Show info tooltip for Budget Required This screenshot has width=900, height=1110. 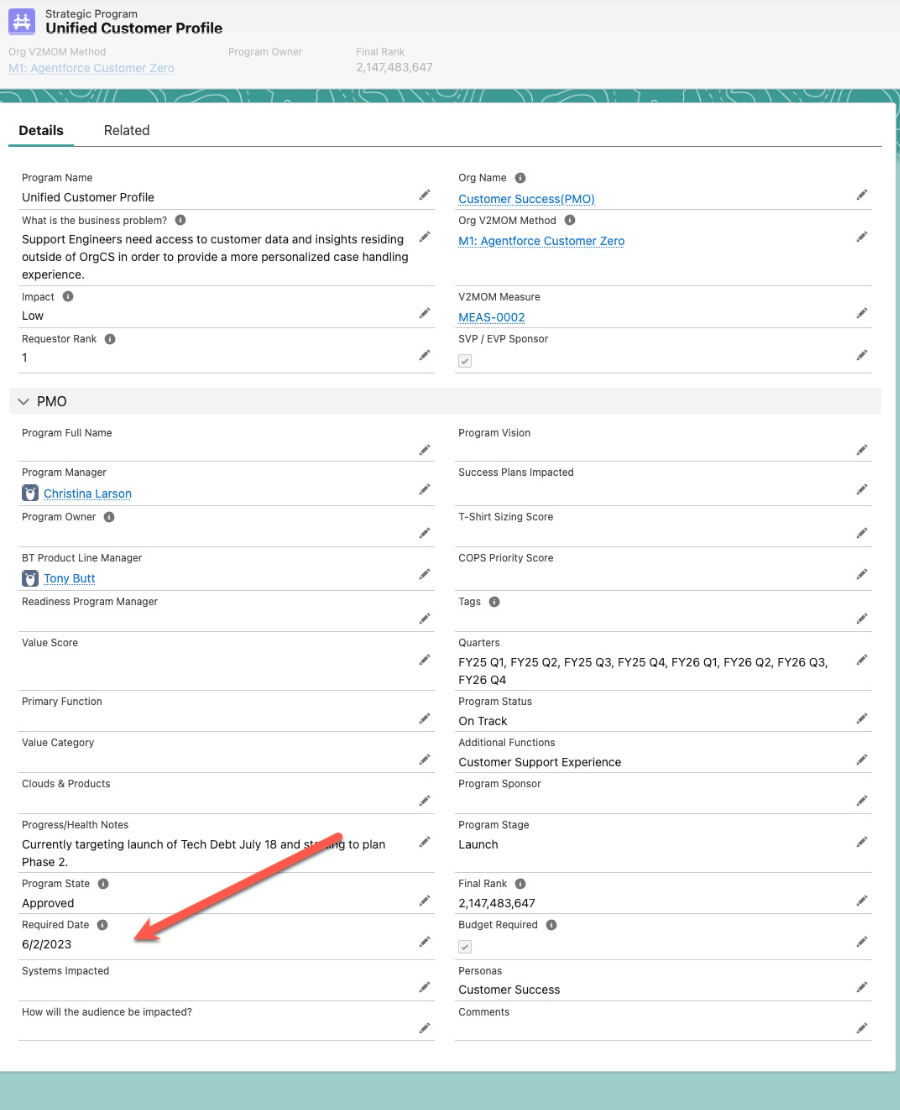pyautogui.click(x=551, y=925)
